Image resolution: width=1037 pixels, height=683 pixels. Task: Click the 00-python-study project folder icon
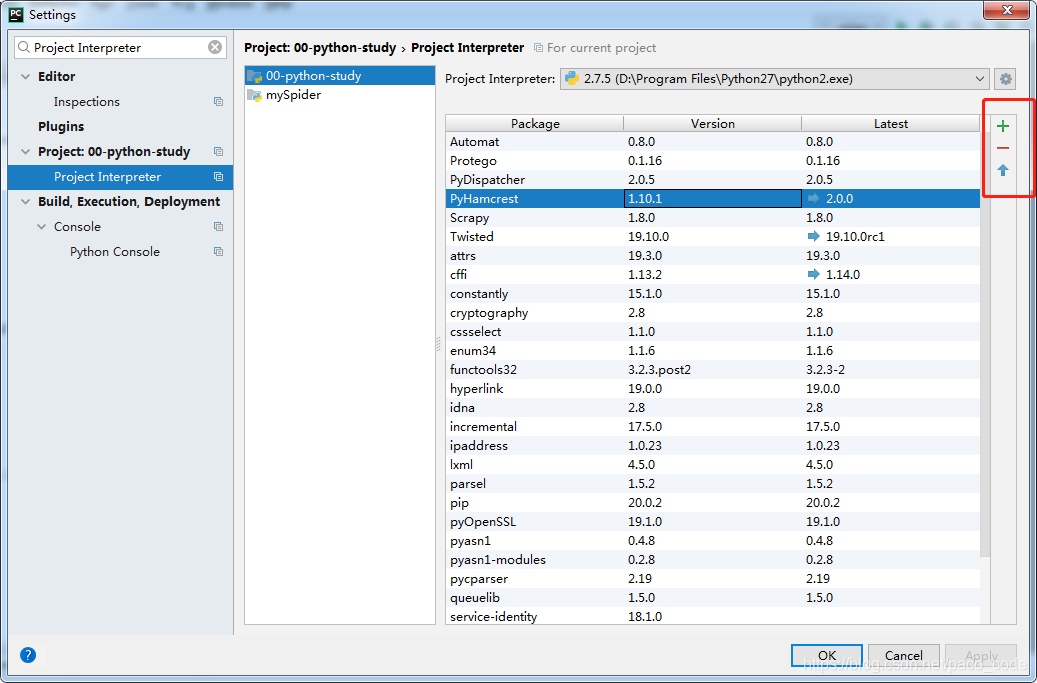pyautogui.click(x=255, y=76)
